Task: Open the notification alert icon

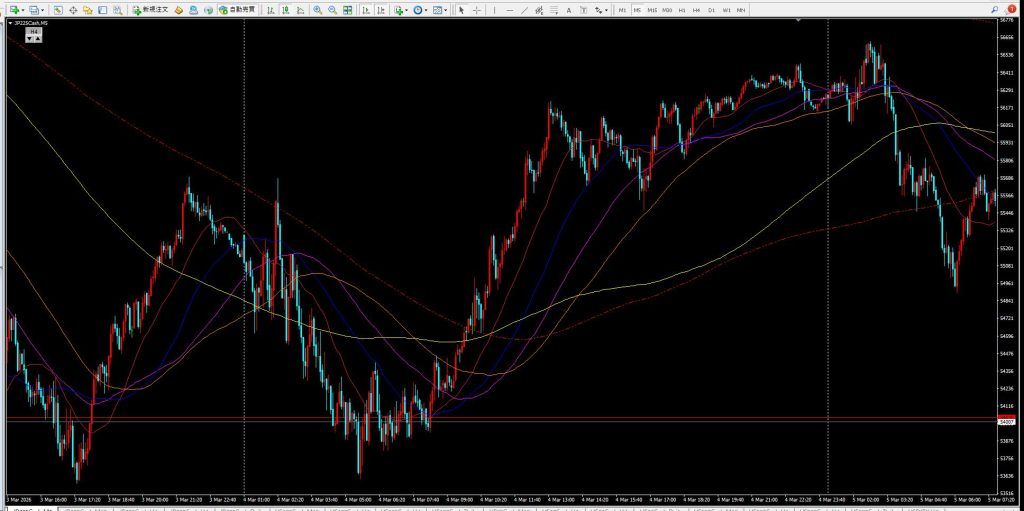Action: click(x=1011, y=9)
